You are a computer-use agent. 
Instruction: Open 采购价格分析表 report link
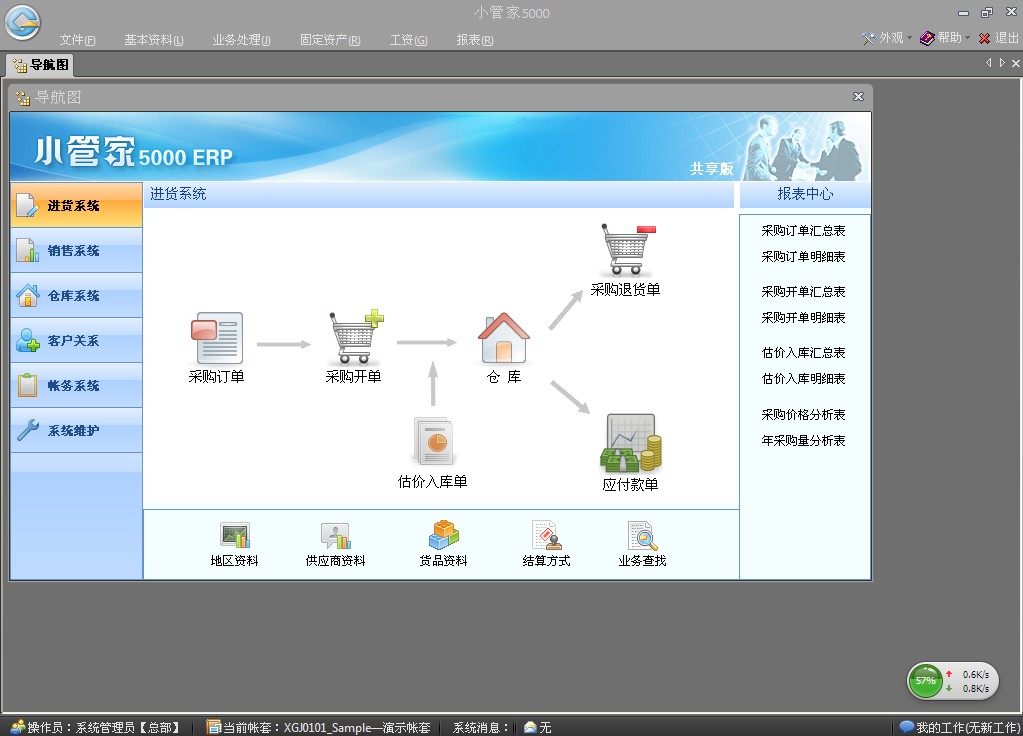click(x=803, y=414)
